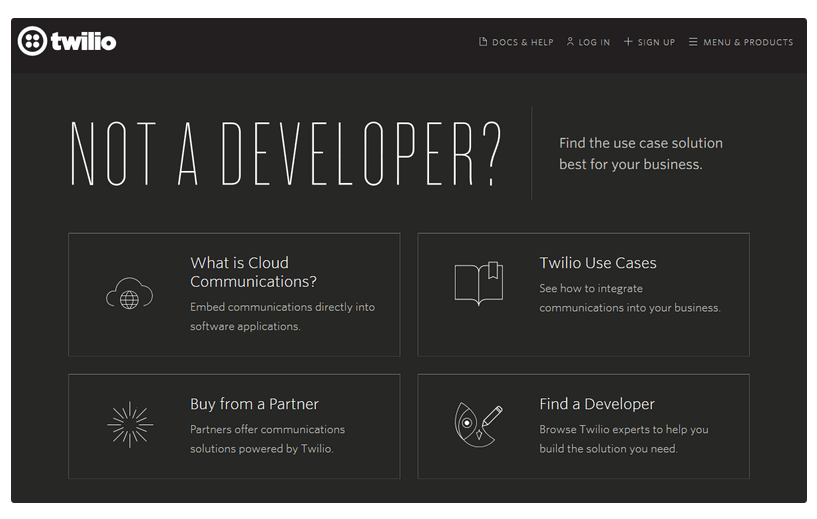Click the document icon beside Docs & Help
Screen dimensions: 817x519
pyautogui.click(x=482, y=42)
